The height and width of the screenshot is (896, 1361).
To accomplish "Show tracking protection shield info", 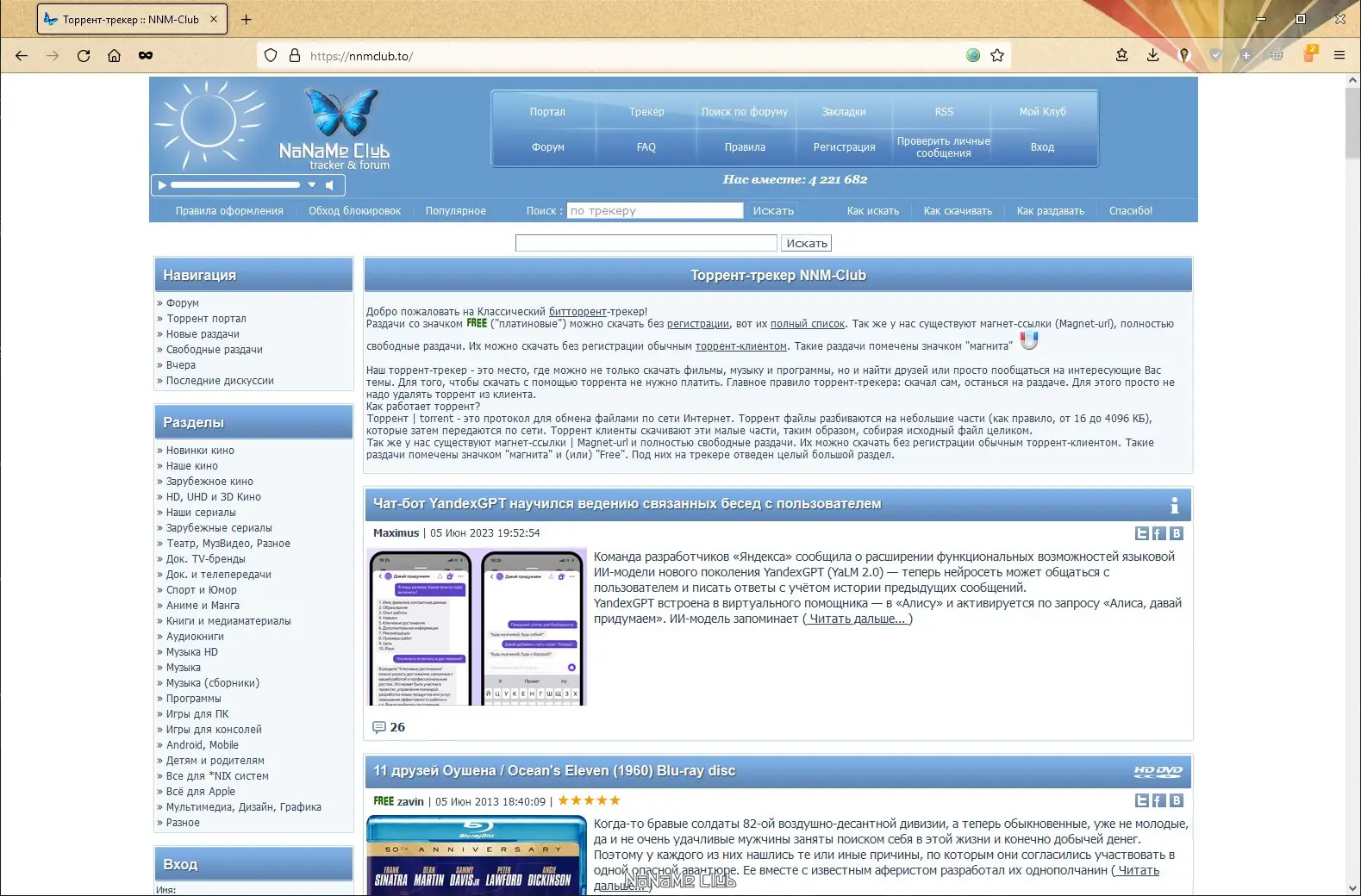I will coord(271,55).
